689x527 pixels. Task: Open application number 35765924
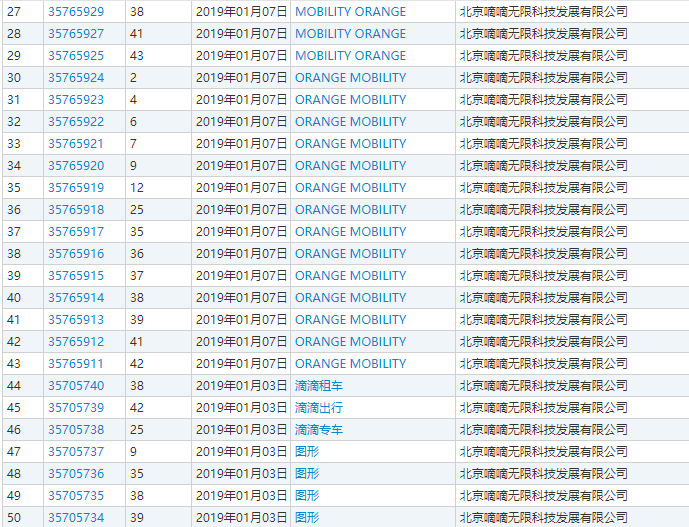(76, 78)
